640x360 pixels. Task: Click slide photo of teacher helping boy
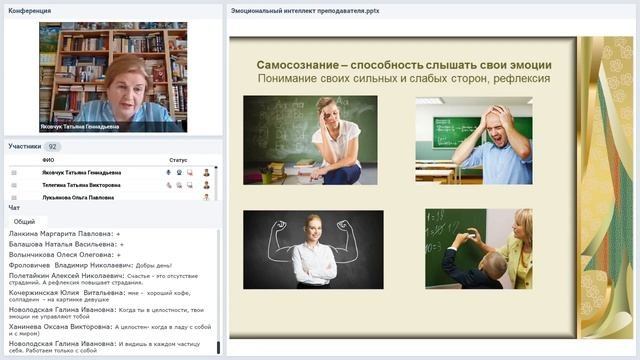(x=479, y=249)
